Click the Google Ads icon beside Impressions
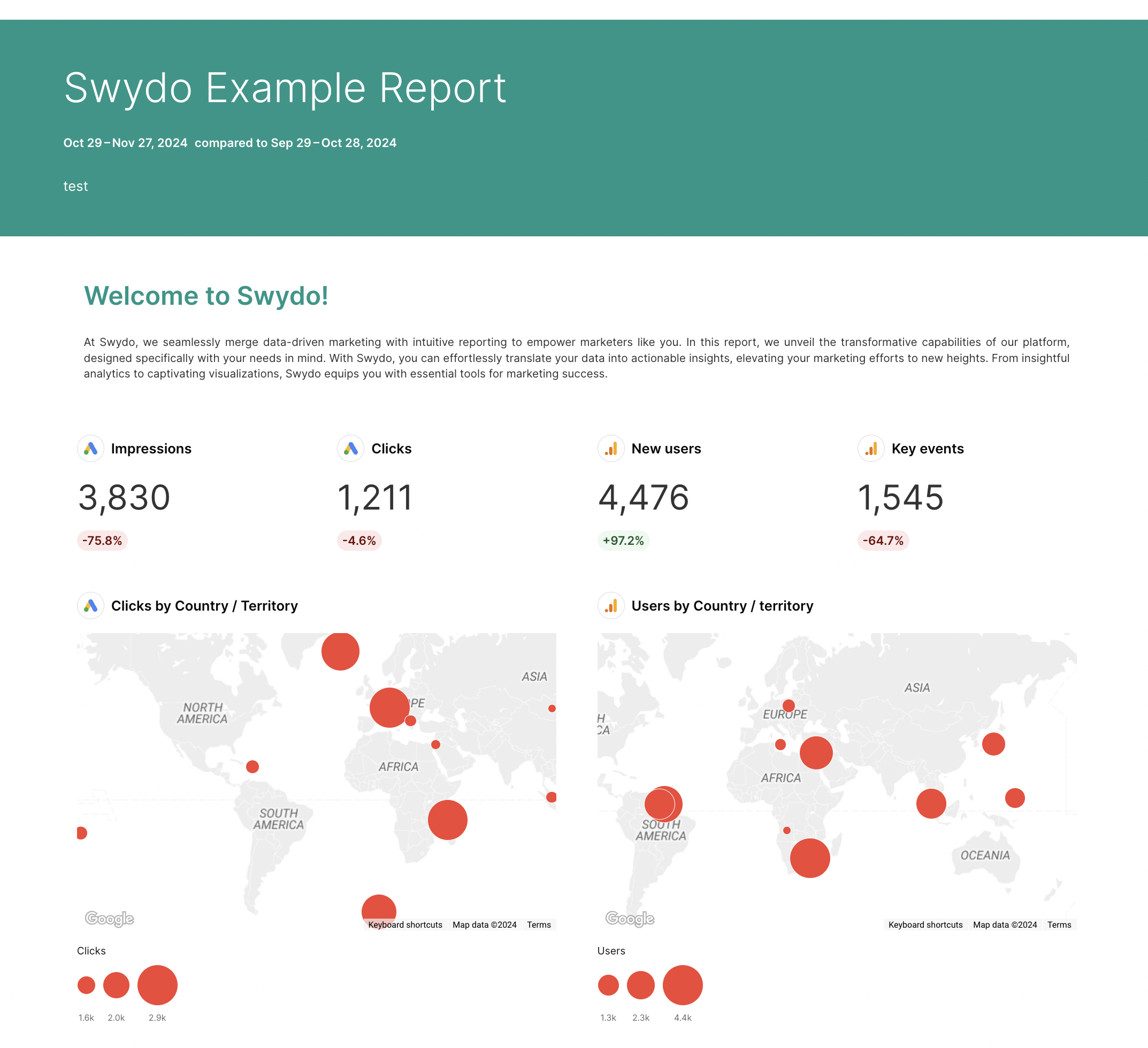The width and height of the screenshot is (1148, 1048). [x=91, y=449]
